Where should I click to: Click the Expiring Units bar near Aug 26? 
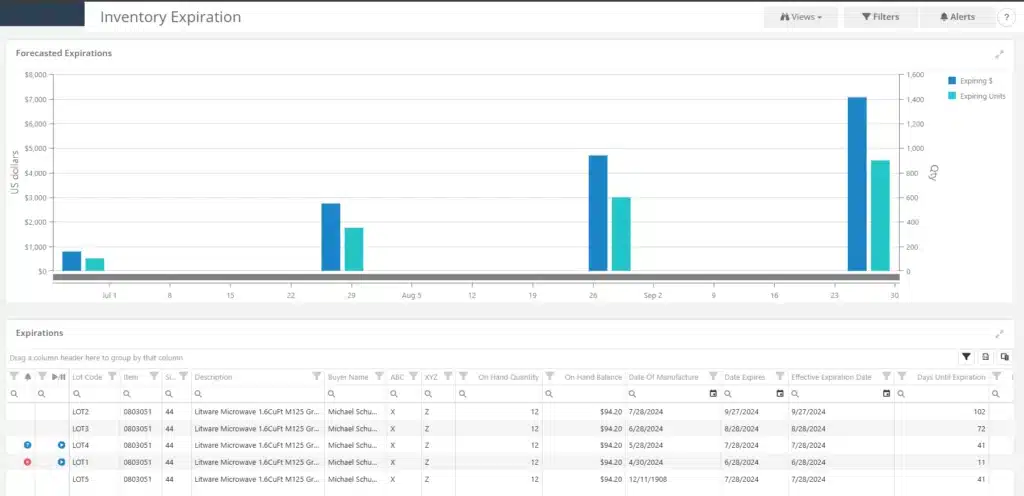tap(621, 234)
